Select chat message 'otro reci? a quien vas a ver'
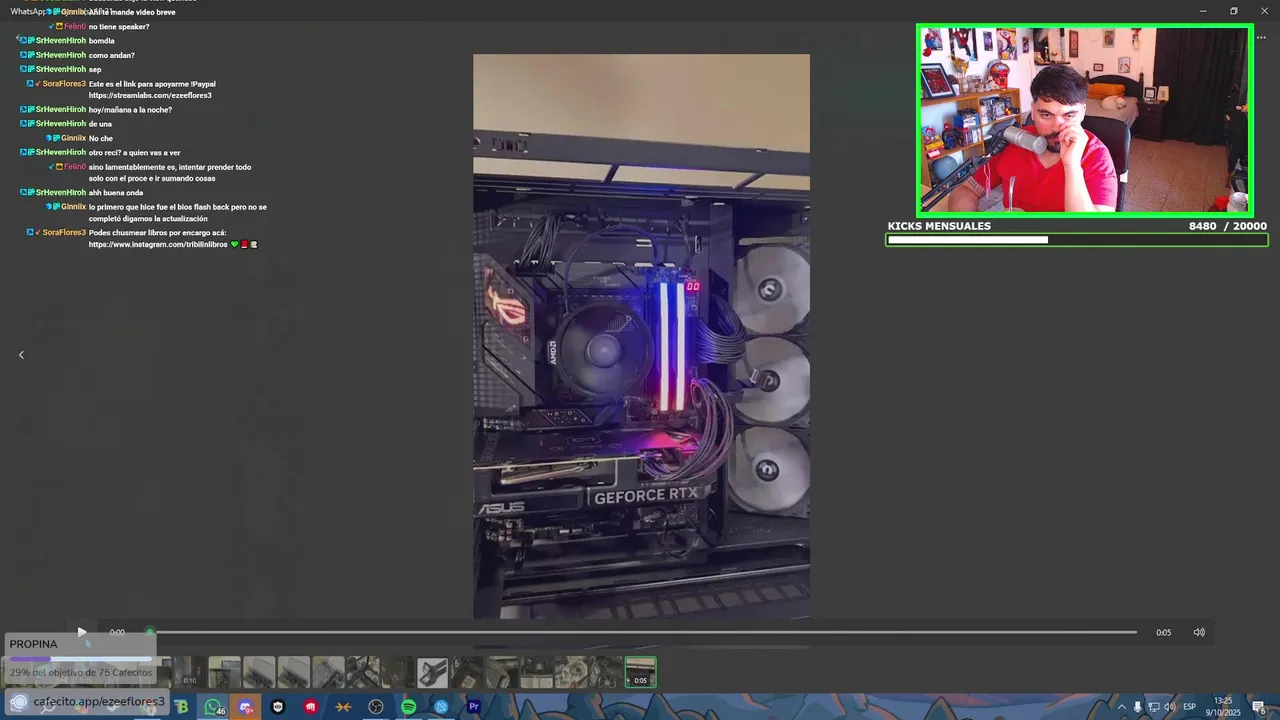 point(134,153)
